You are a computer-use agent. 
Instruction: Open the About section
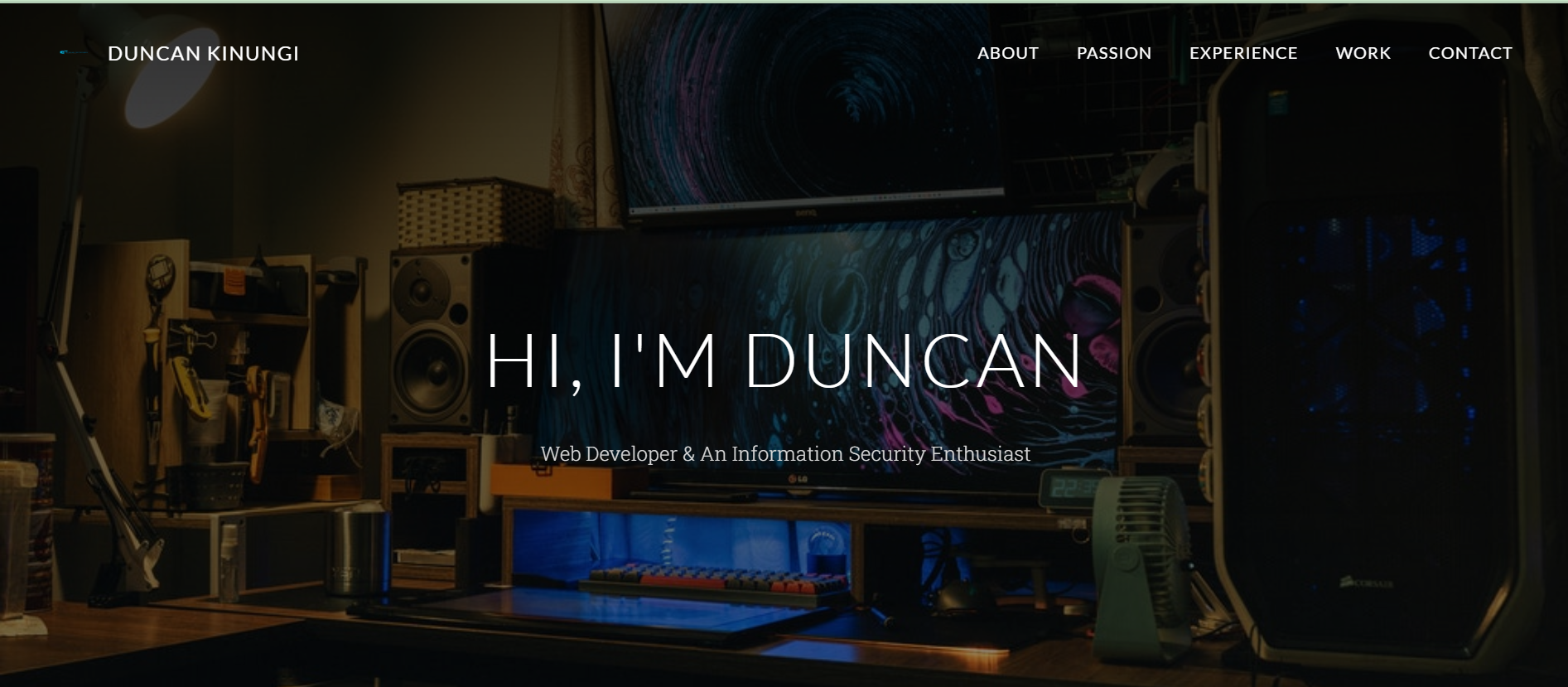(x=1007, y=53)
